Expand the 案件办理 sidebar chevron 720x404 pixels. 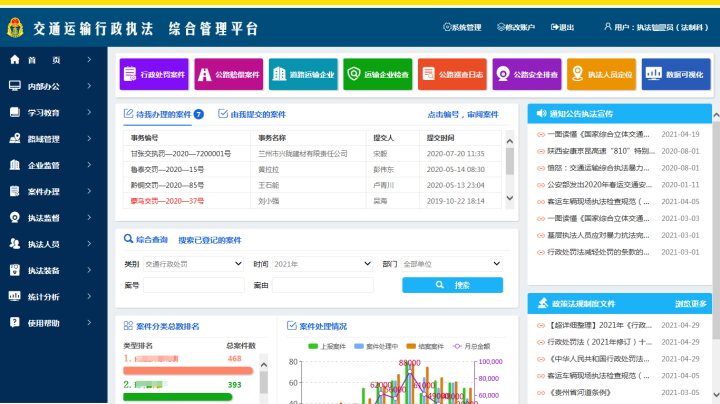[x=89, y=191]
